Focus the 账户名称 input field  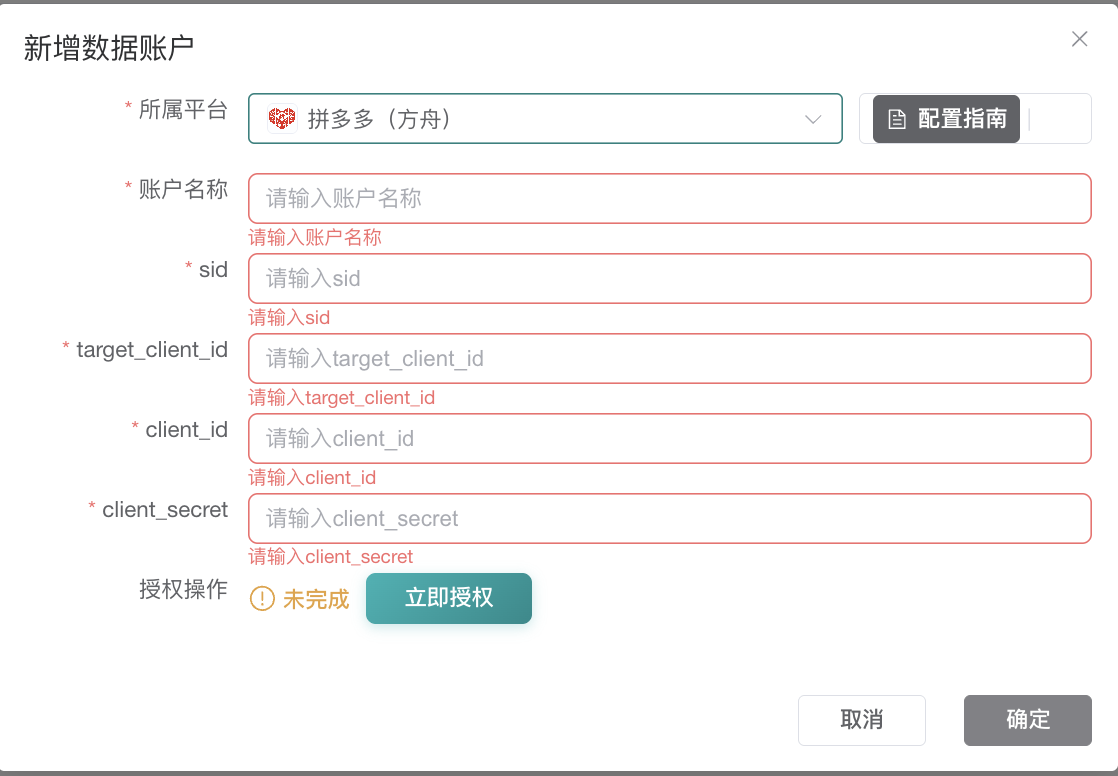[669, 199]
